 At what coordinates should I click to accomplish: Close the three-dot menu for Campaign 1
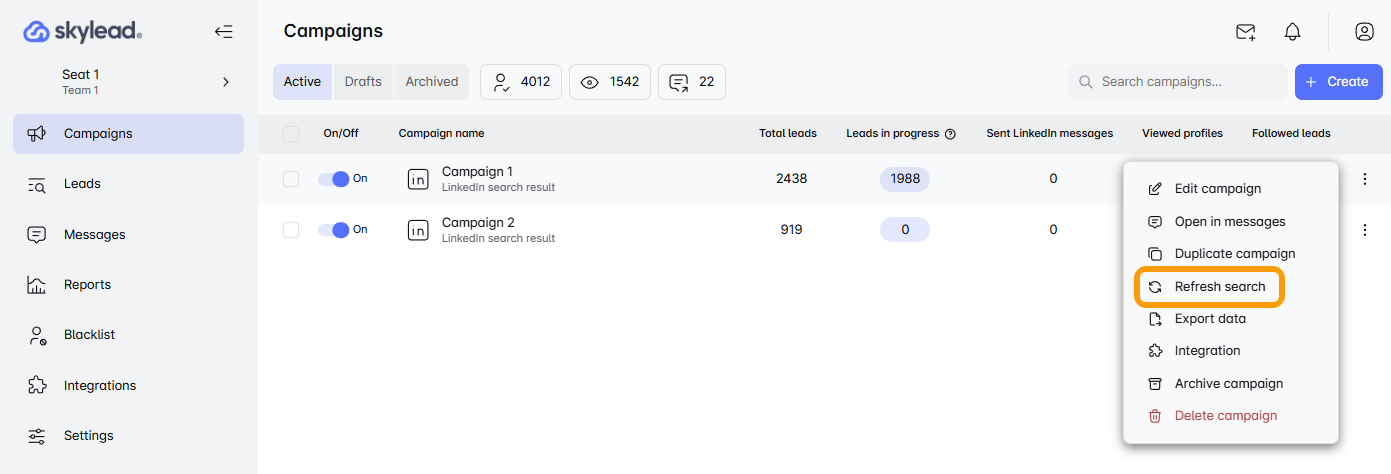tap(1364, 179)
